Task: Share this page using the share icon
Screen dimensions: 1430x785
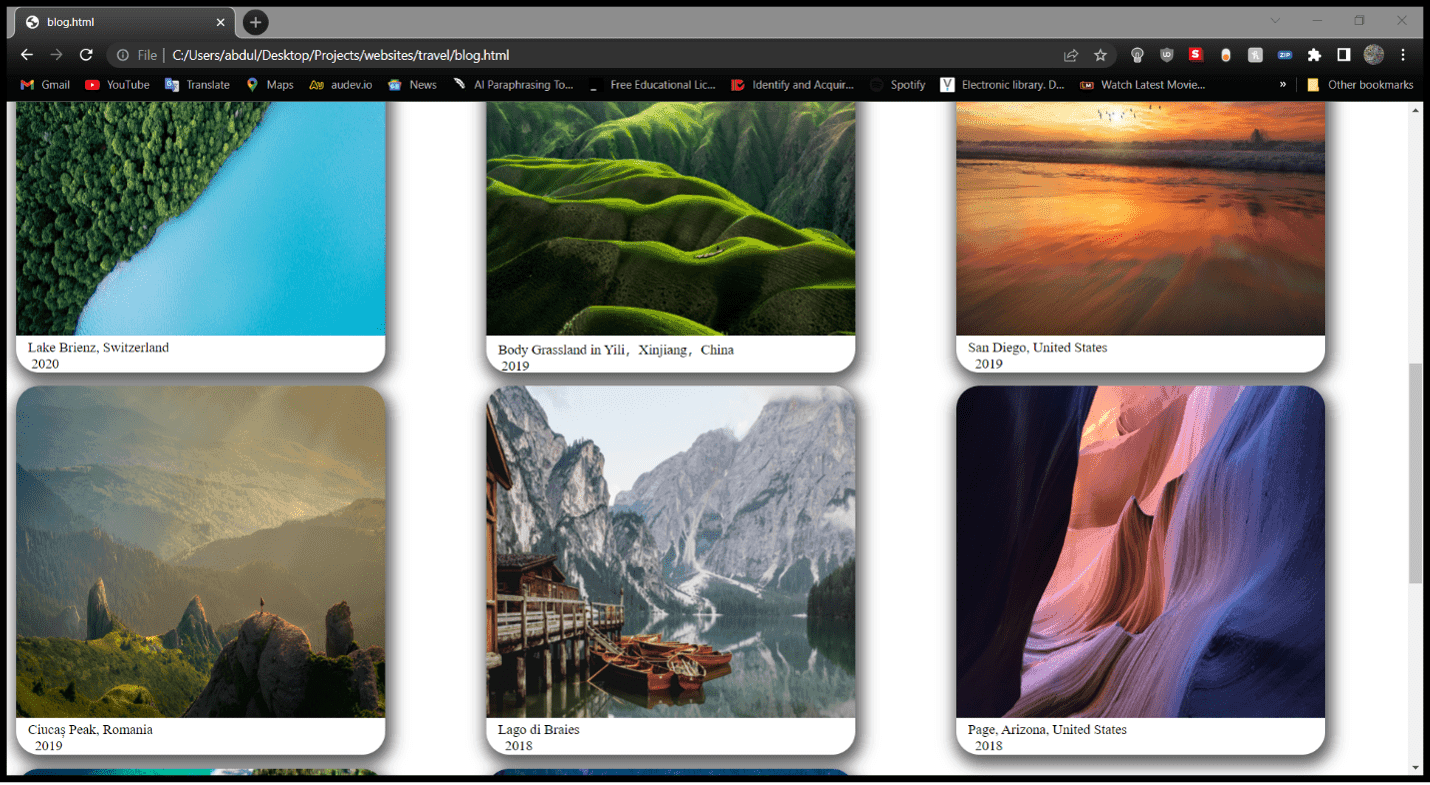Action: tap(1071, 55)
